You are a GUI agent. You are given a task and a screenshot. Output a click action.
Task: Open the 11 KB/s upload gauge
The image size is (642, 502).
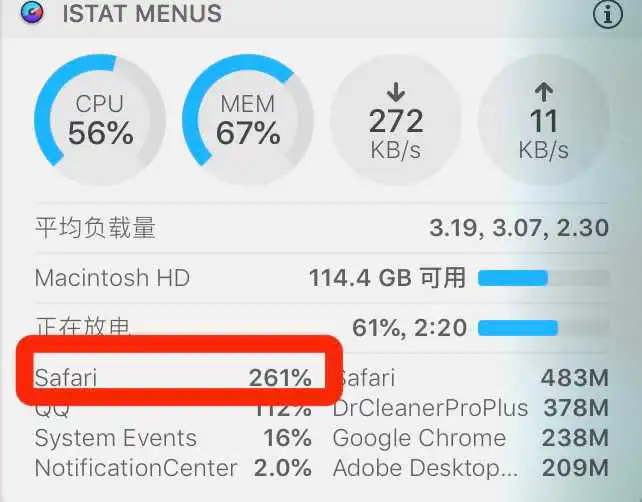coord(543,120)
